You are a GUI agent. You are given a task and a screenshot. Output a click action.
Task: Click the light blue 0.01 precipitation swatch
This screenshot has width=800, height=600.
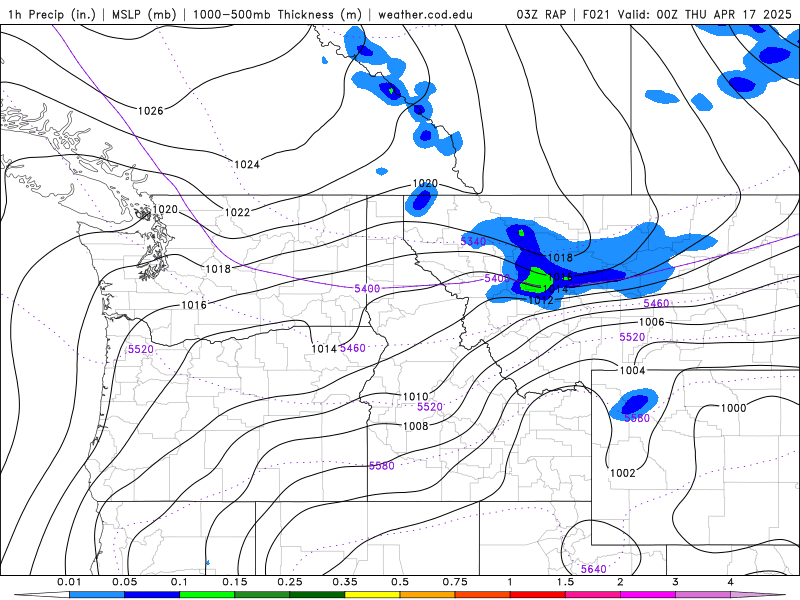97,595
